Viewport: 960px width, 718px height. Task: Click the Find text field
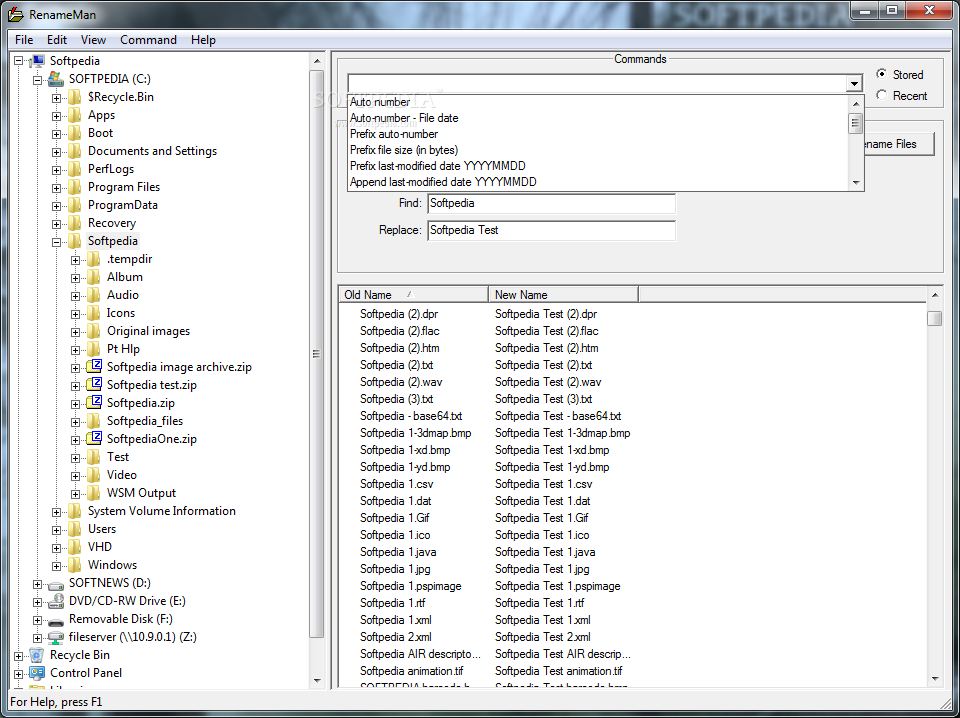[x=552, y=203]
